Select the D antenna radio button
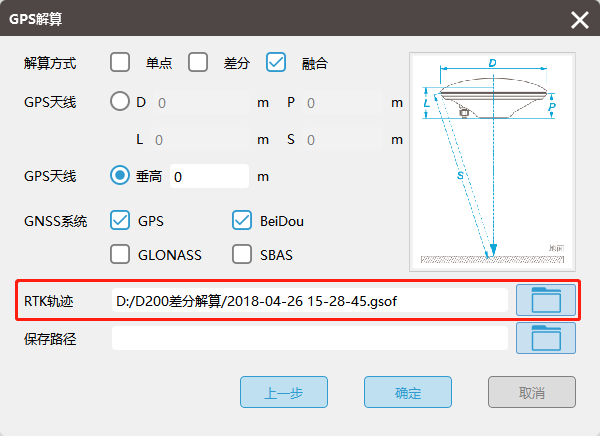600x436 pixels. pyautogui.click(x=120, y=102)
